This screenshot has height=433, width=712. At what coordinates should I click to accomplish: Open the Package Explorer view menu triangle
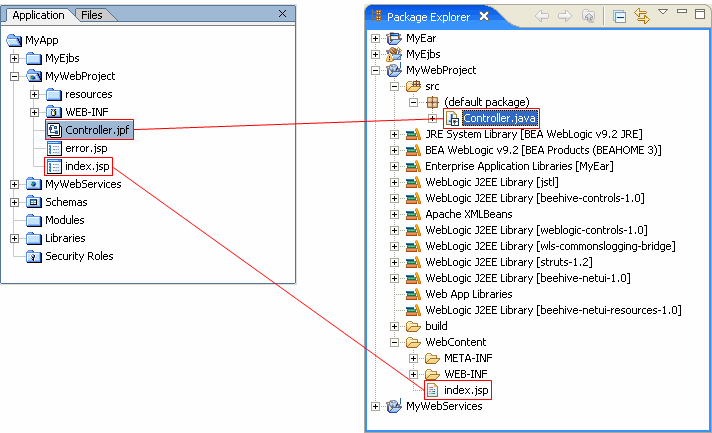(x=663, y=12)
